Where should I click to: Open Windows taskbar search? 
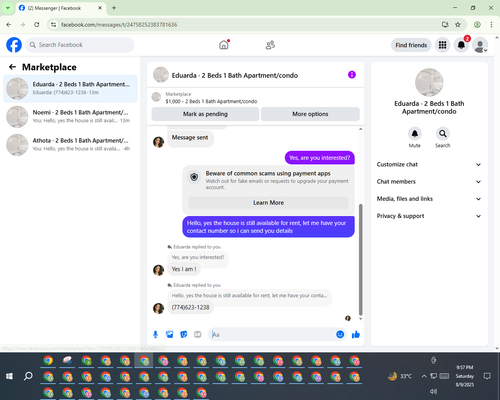point(28,376)
